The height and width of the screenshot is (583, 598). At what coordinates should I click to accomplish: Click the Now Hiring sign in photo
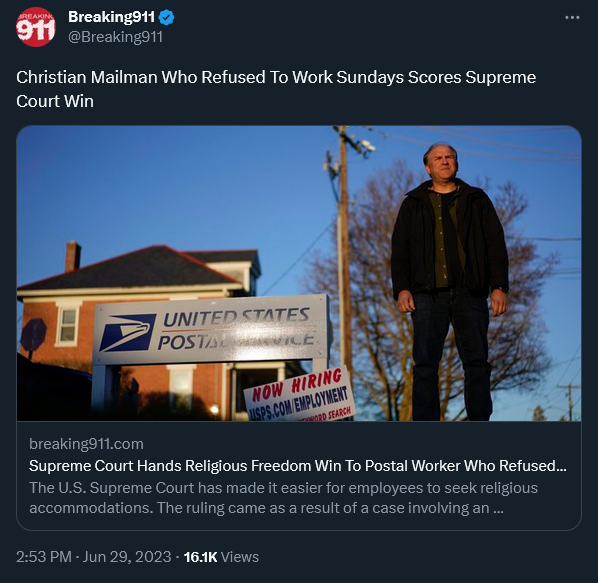300,395
